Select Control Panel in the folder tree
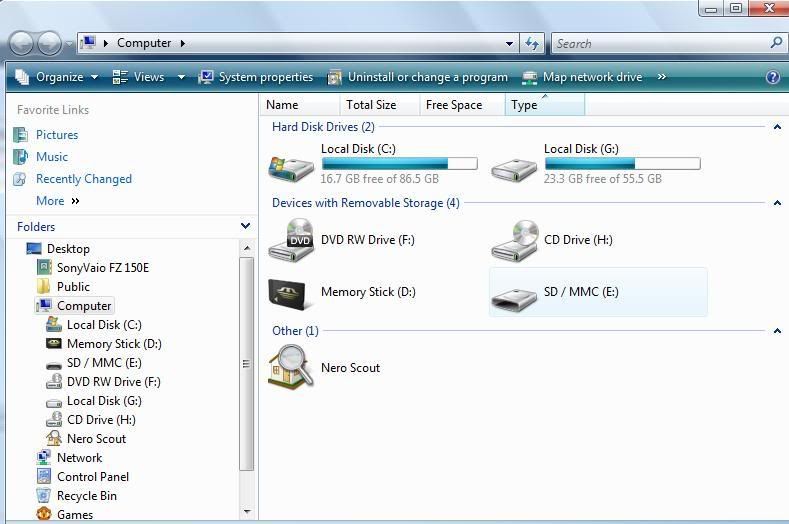Screen dimensions: 789x524 pyautogui.click(x=92, y=477)
